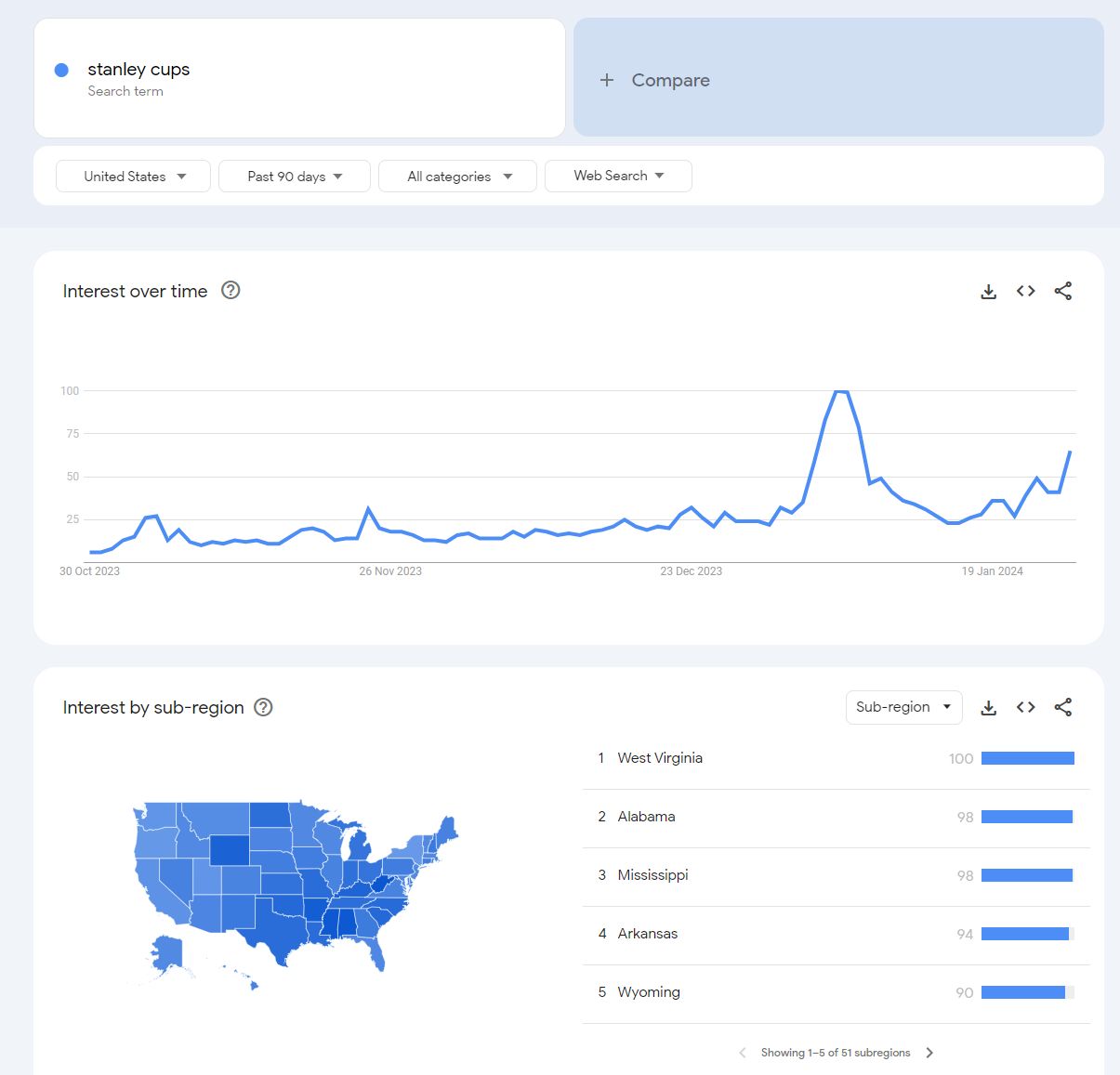Show the next page of subregions

(929, 1052)
